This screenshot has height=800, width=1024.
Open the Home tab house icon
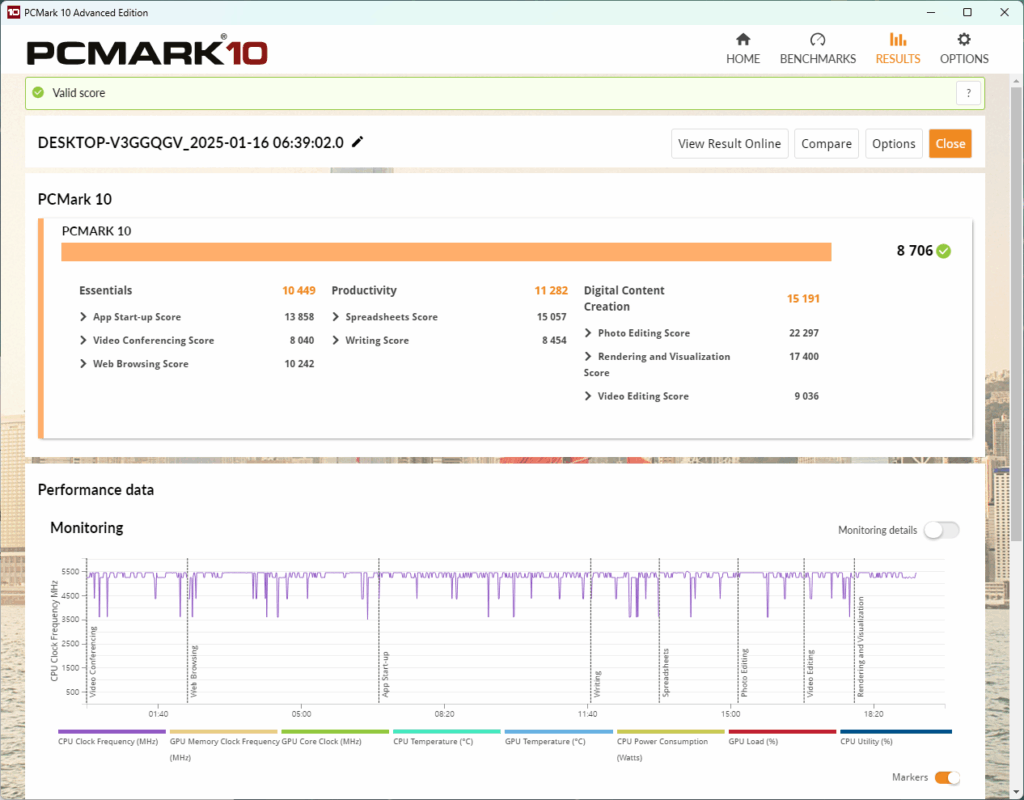click(743, 39)
